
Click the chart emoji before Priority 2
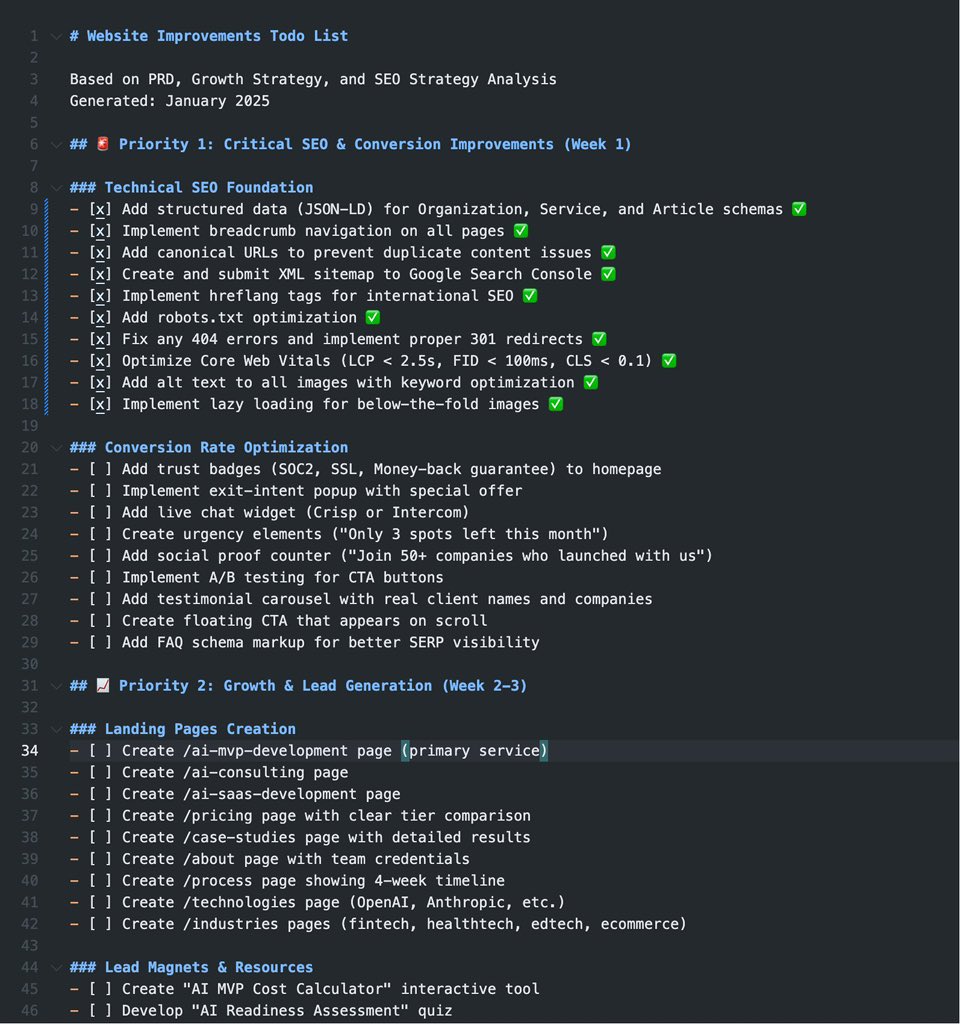pos(102,685)
